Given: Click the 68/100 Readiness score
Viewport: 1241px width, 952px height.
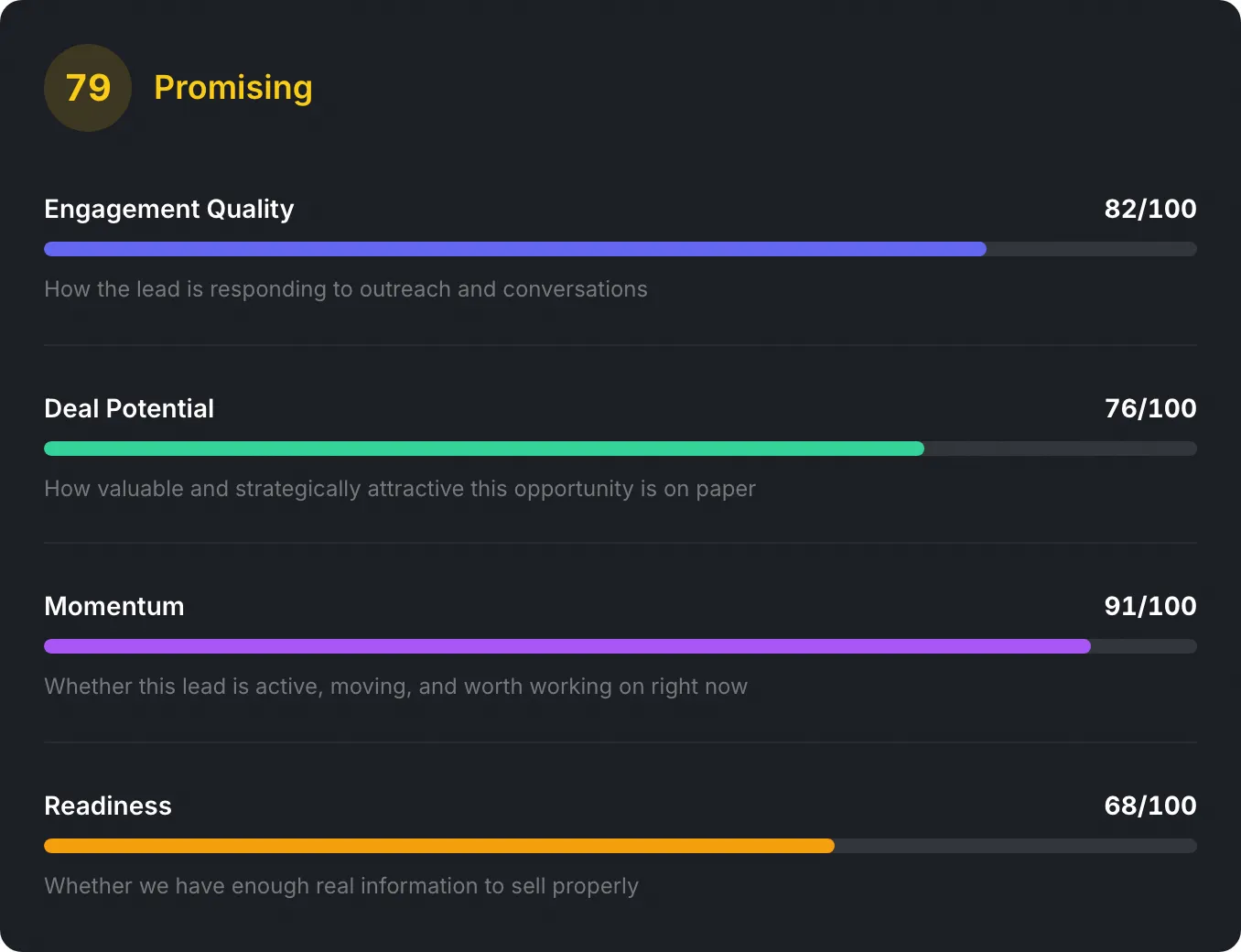Looking at the screenshot, I should tap(1149, 806).
